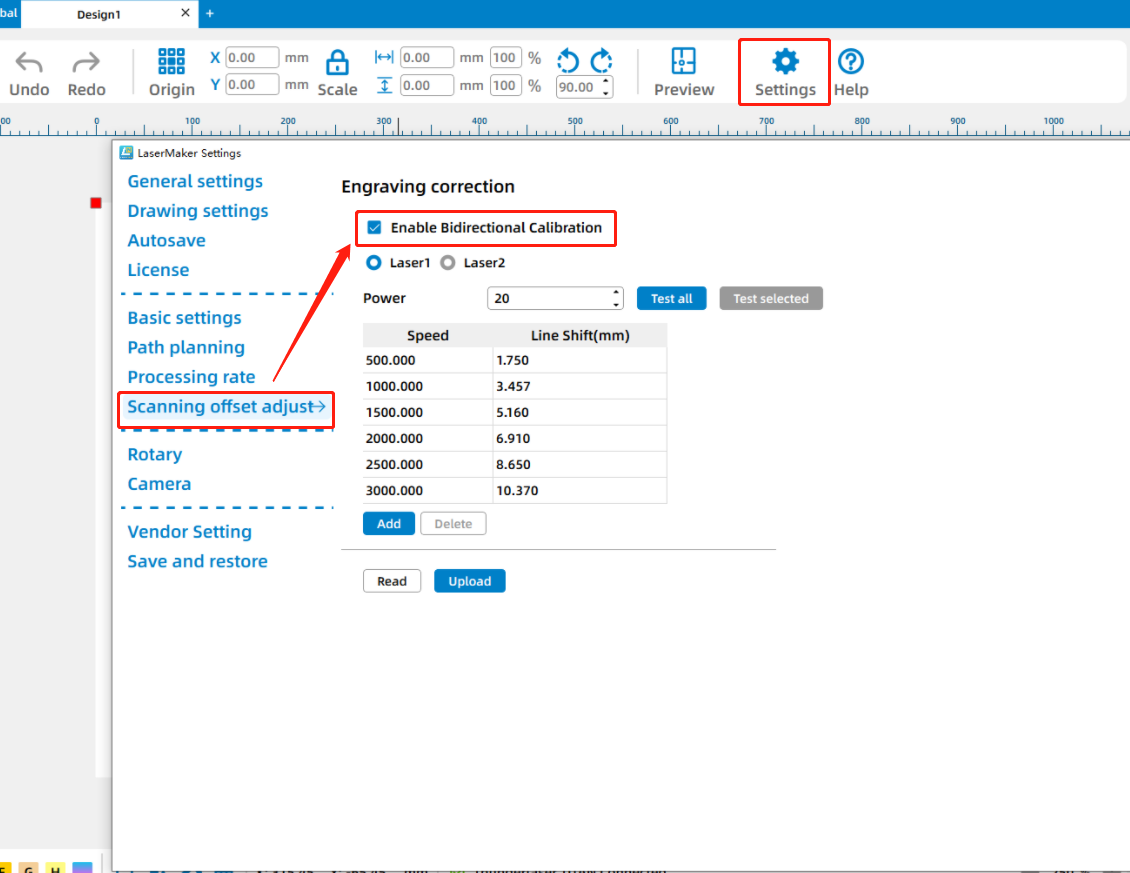Screen dimensions: 1130x873
Task: Pick the yellow H color swatch
Action: (x=56, y=869)
